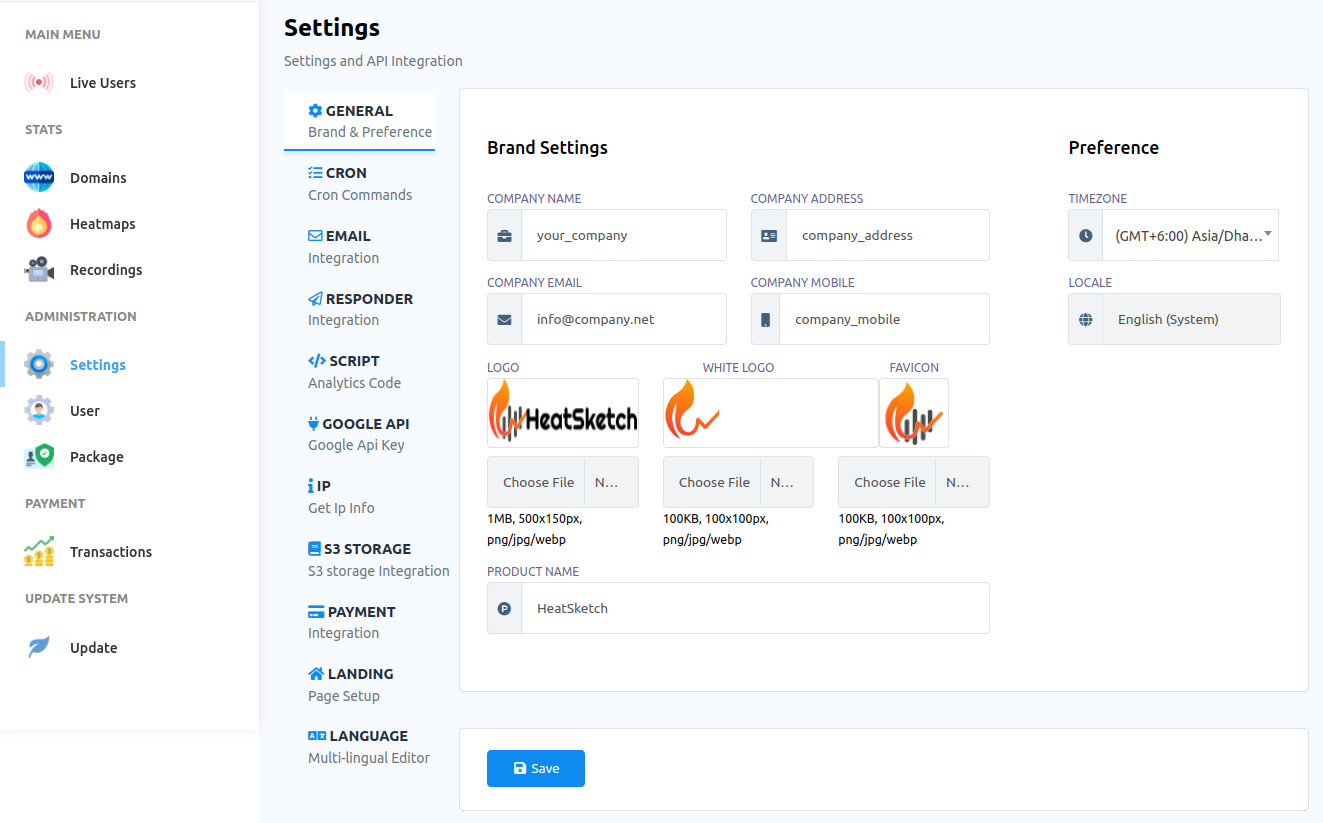Screen dimensions: 1323x823
Task: Open the LANGUAGE Multi-lingual Editor tab
Action: tap(366, 747)
